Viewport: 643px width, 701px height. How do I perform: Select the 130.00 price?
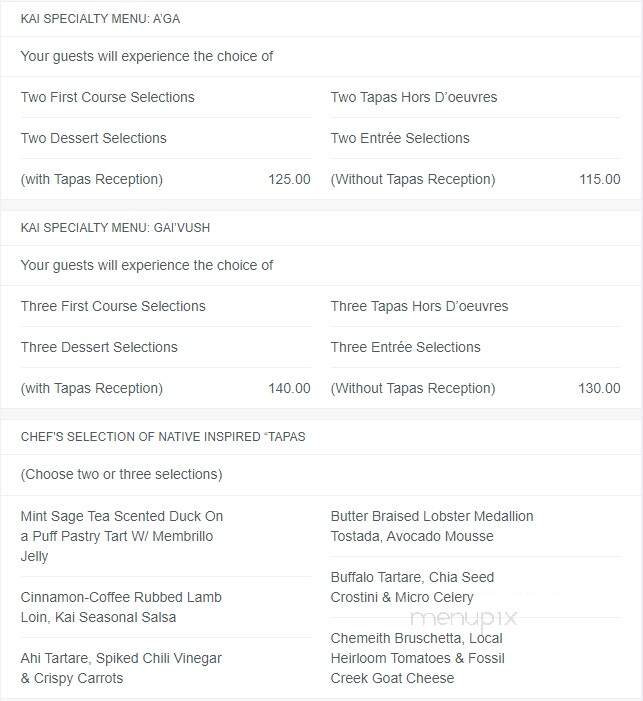coord(599,389)
